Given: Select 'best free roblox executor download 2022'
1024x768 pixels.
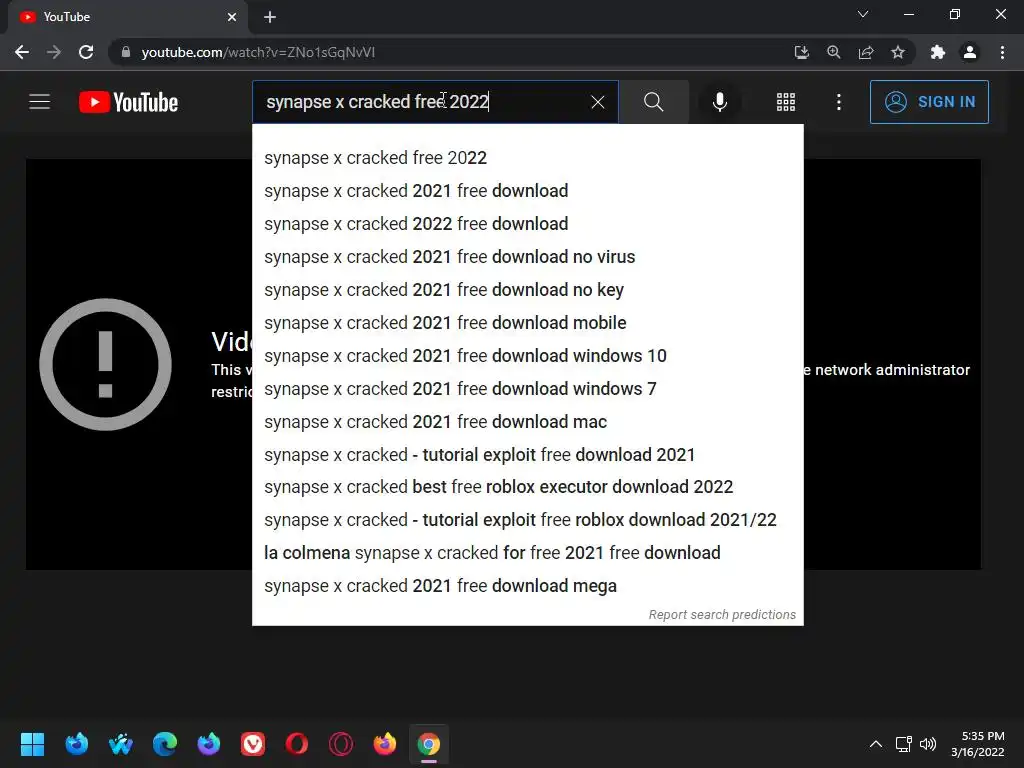Looking at the screenshot, I should click(x=528, y=487).
